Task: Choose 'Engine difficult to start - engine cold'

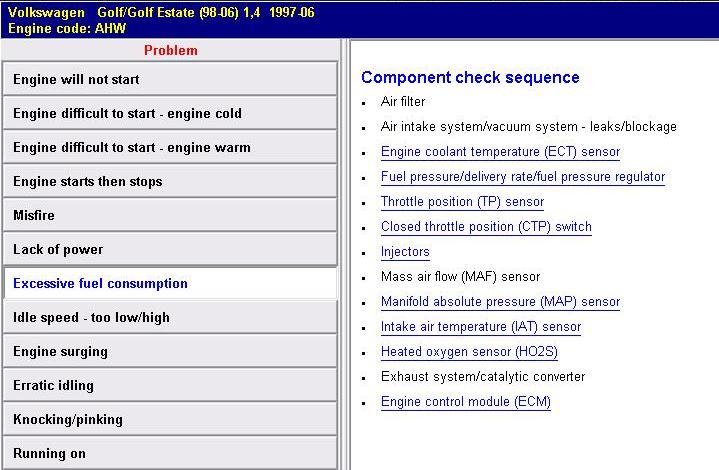Action: pyautogui.click(x=170, y=114)
